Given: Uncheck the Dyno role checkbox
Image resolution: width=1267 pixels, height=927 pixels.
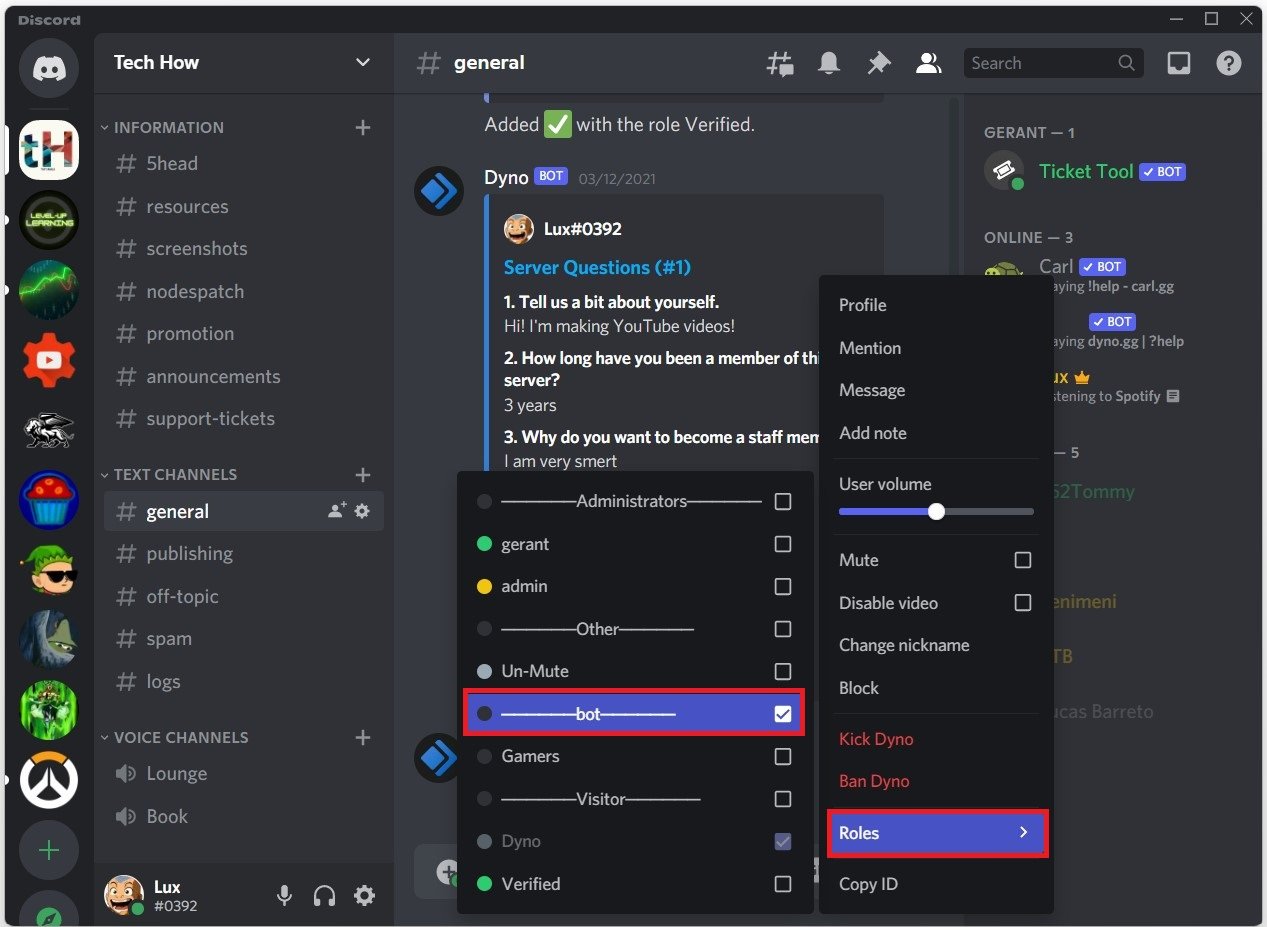Looking at the screenshot, I should click(783, 841).
